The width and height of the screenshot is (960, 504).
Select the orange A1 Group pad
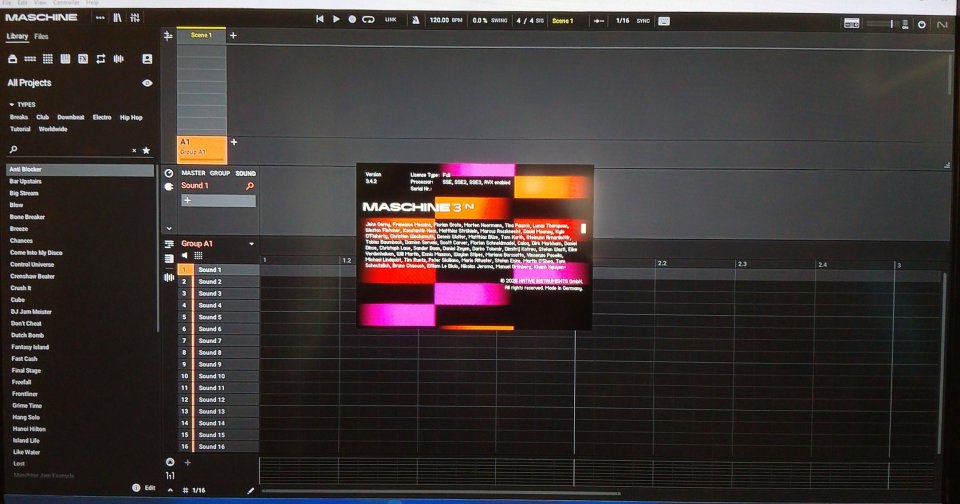coord(201,150)
